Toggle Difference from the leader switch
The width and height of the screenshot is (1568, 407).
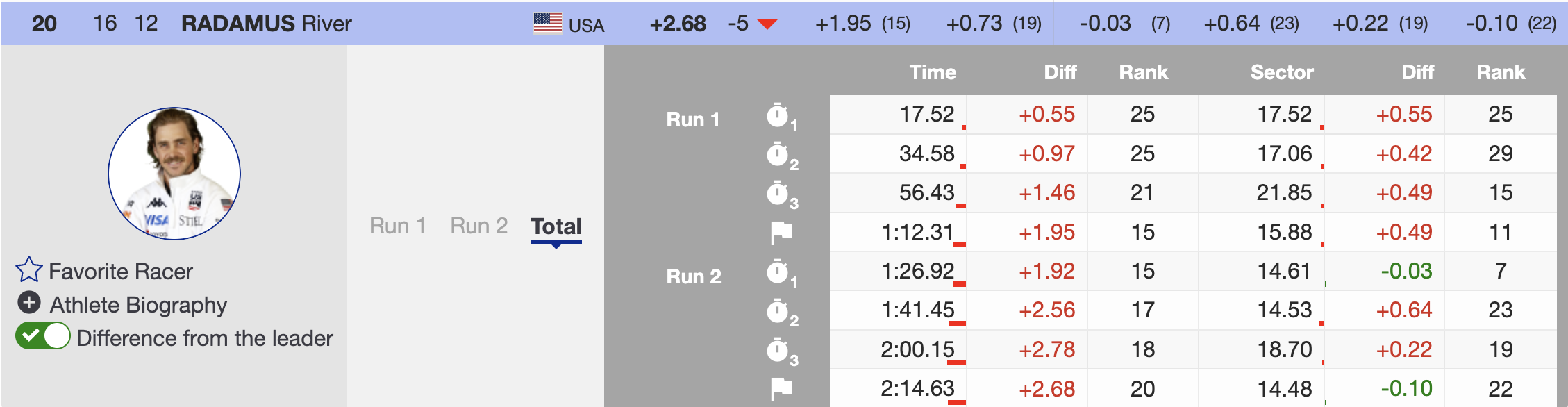click(43, 337)
